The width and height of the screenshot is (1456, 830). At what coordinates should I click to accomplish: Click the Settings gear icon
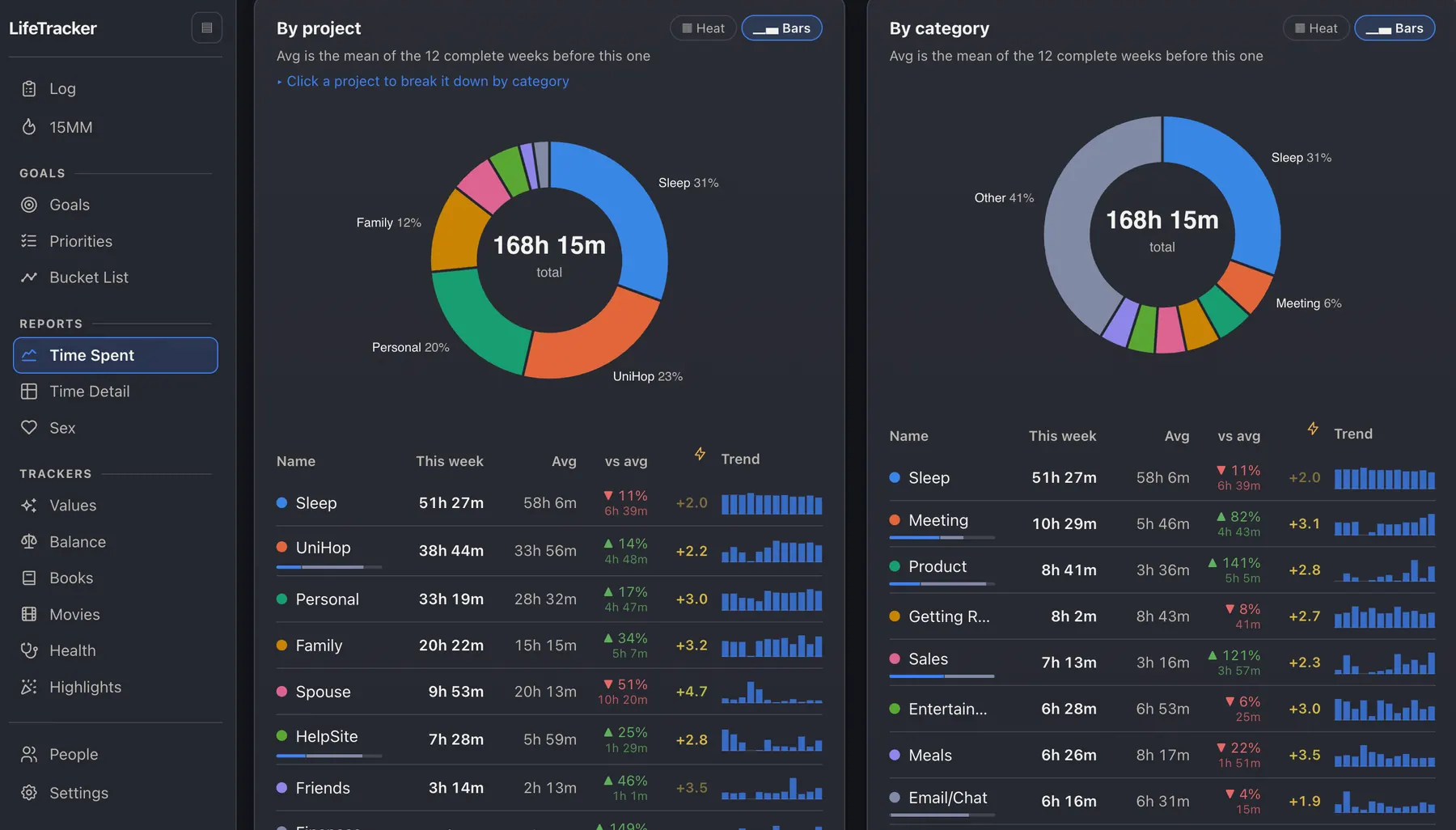click(x=29, y=793)
